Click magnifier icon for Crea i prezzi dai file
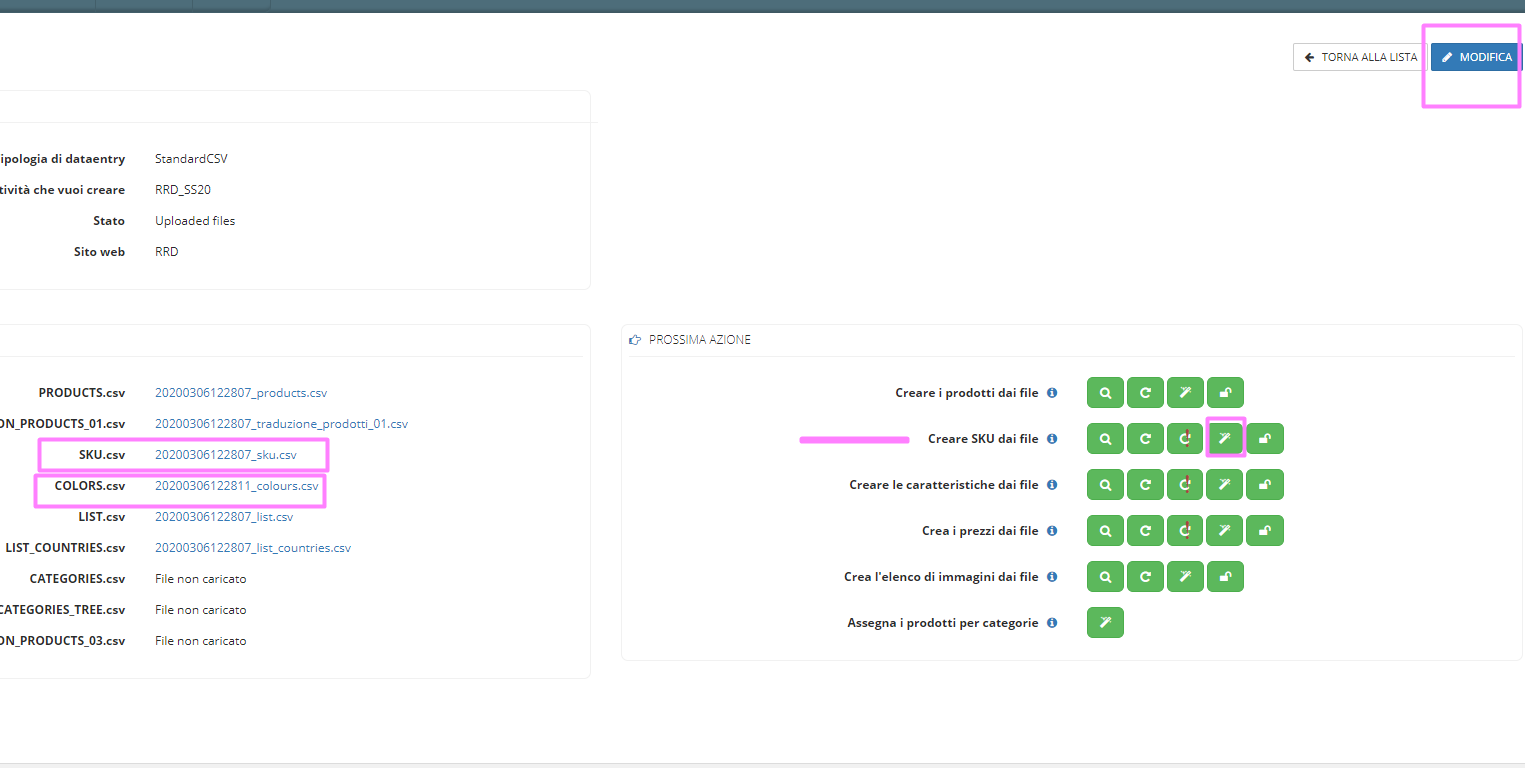The image size is (1525, 768). point(1105,531)
